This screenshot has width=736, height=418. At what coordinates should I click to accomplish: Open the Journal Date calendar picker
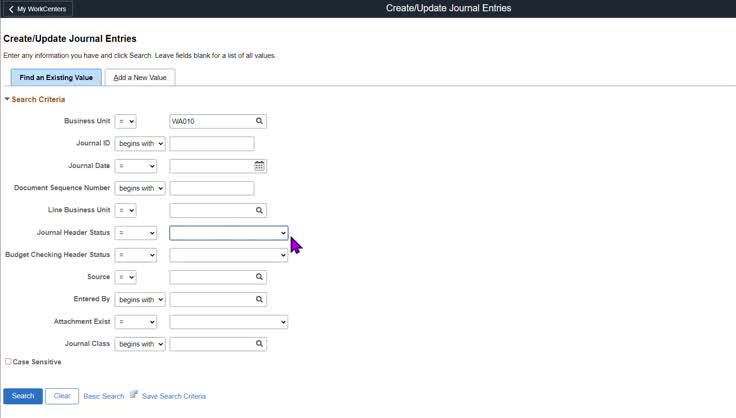click(x=259, y=166)
